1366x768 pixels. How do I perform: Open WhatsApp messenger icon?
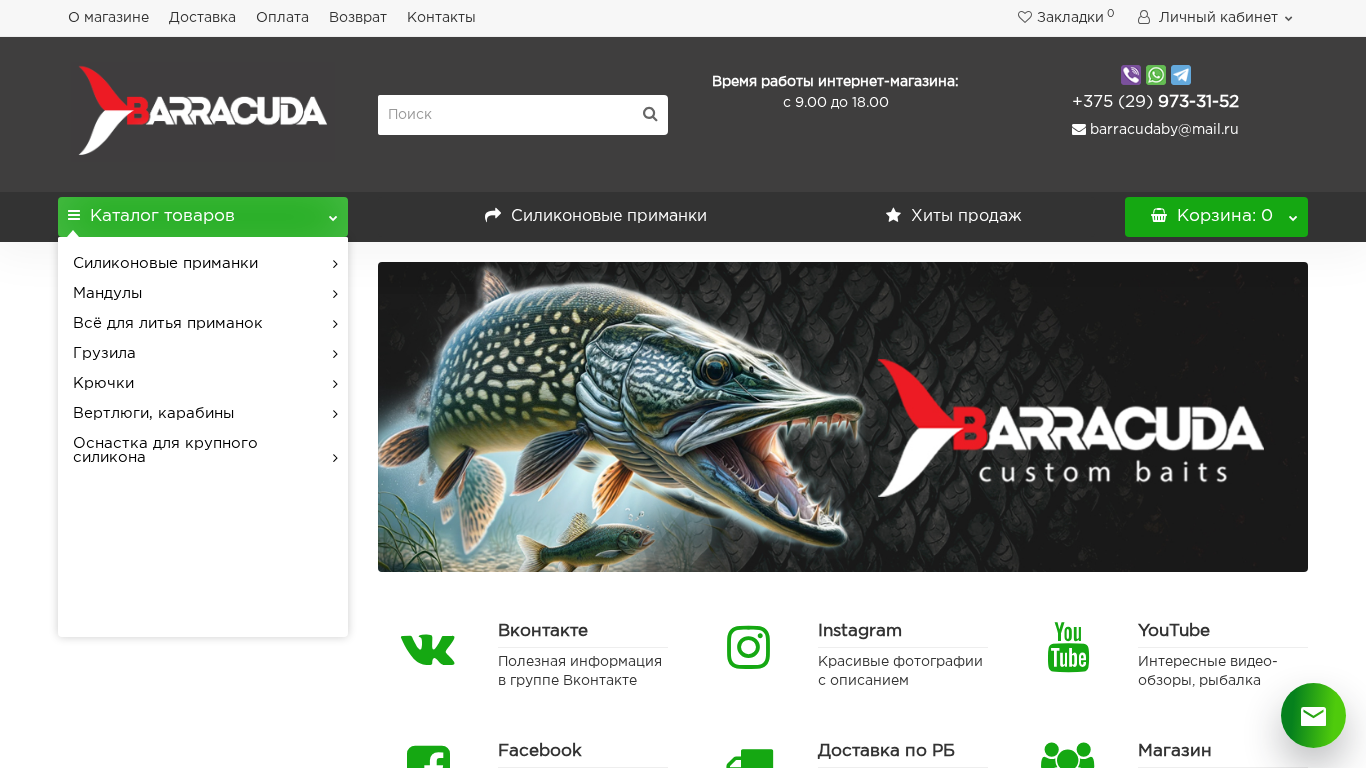click(x=1156, y=75)
